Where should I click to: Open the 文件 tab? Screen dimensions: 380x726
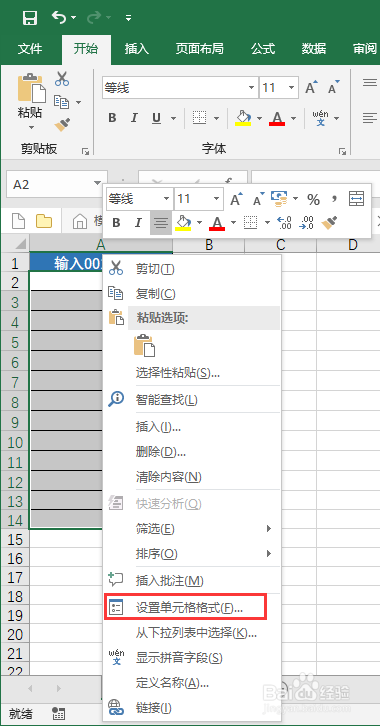(30, 49)
